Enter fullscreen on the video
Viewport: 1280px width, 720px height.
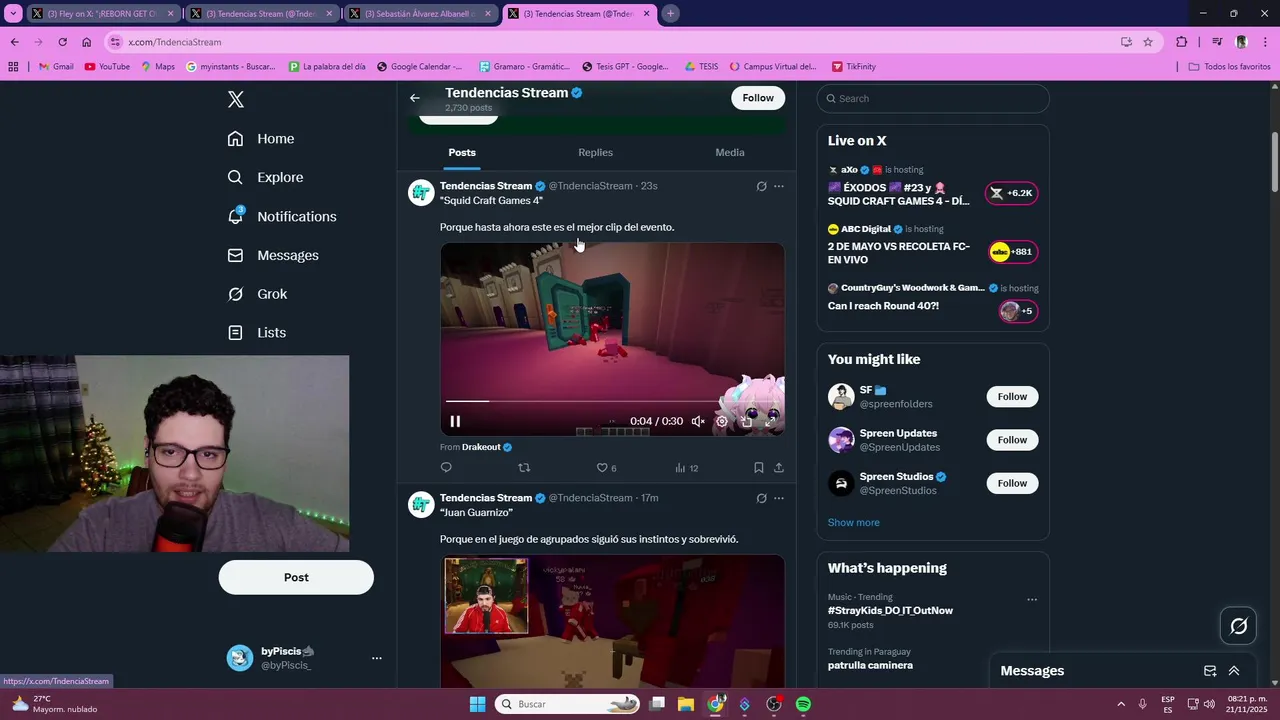pyautogui.click(x=770, y=421)
